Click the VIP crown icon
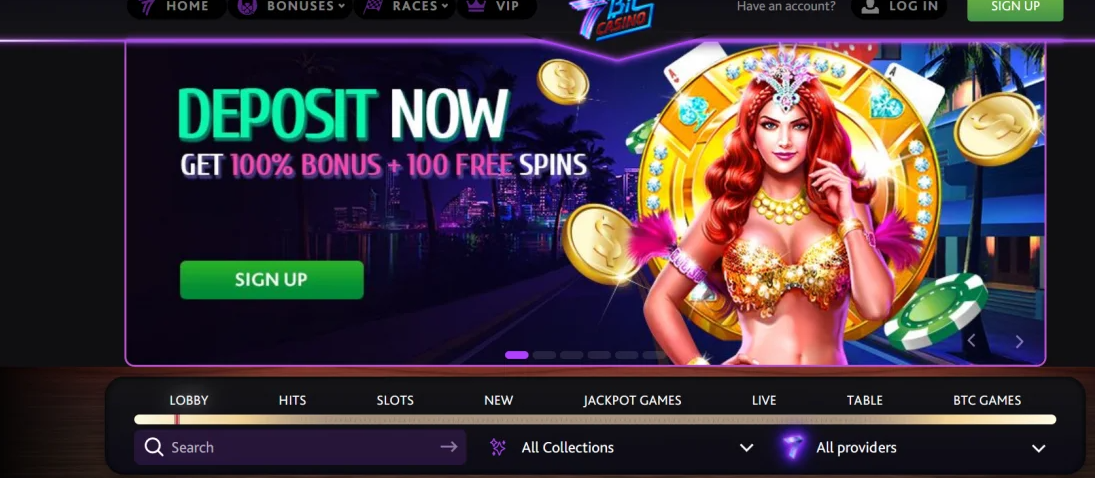This screenshot has width=1095, height=478. [x=476, y=6]
